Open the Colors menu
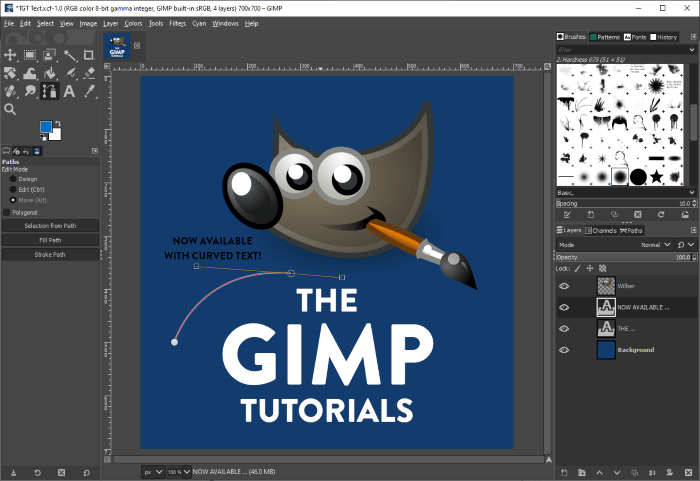The height and width of the screenshot is (481, 700). [133, 24]
